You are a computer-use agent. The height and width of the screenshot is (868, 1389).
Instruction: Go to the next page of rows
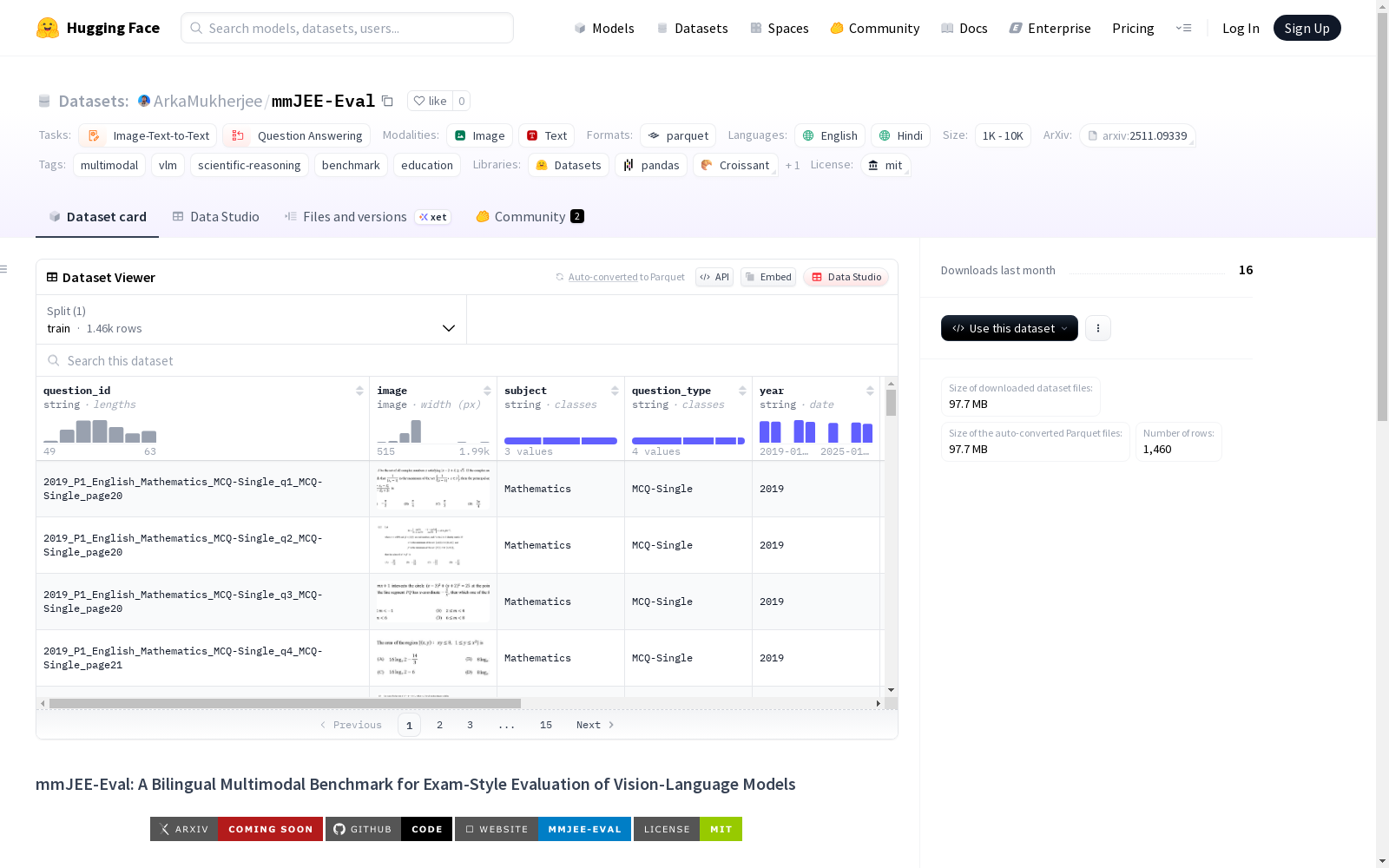coord(596,725)
